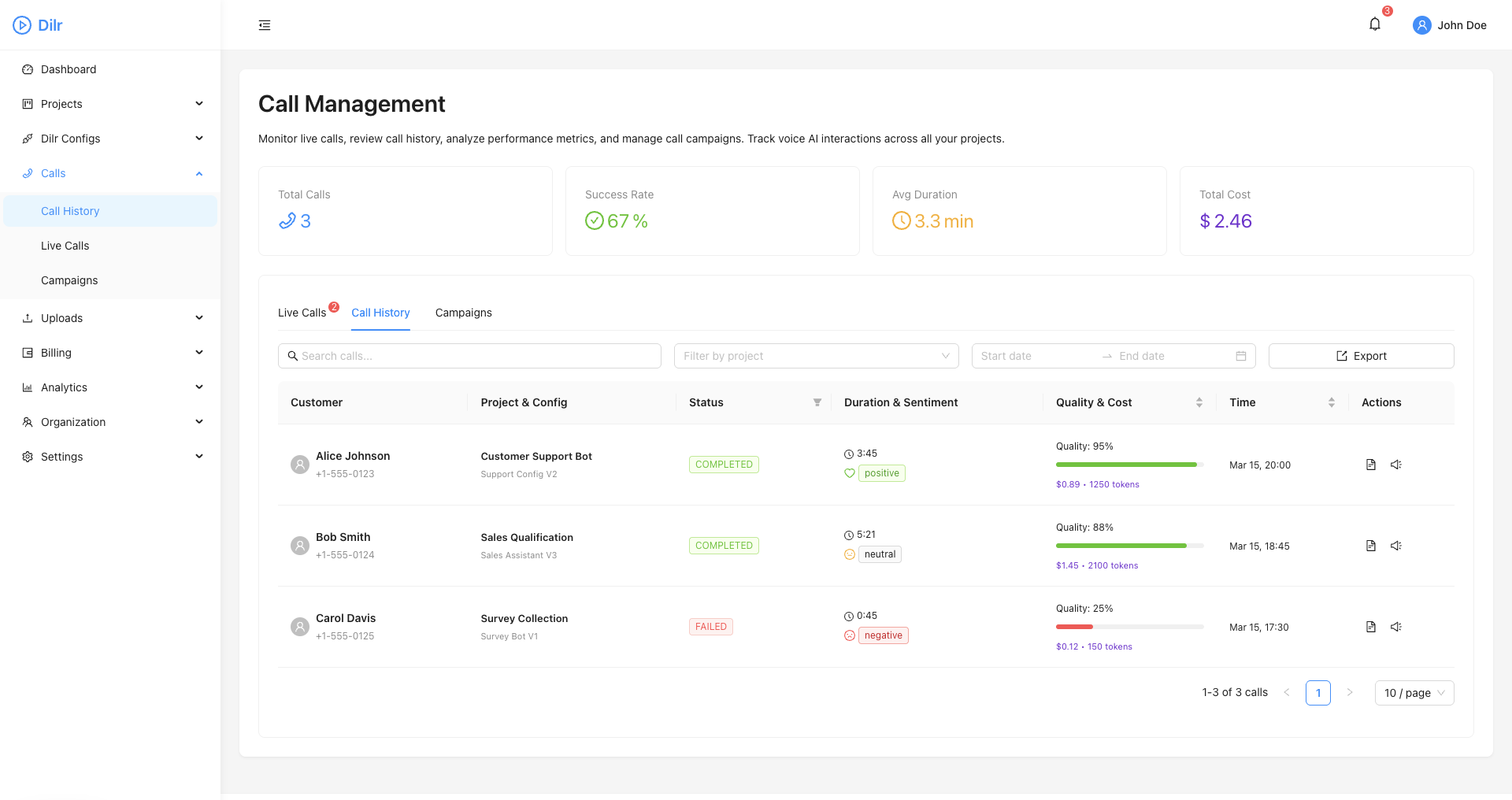Play audio for Carol Davis's failed call

1396,627
